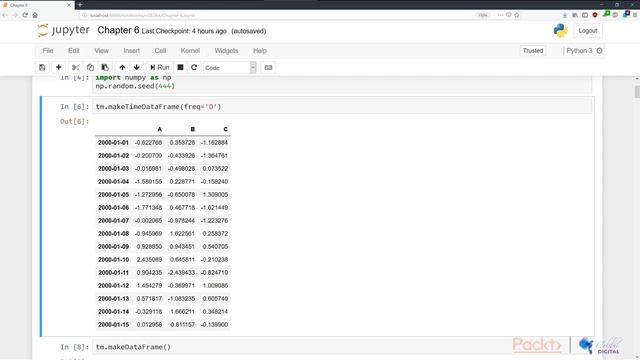The width and height of the screenshot is (640, 360).
Task: Move the selected cell up
Action: [122, 67]
